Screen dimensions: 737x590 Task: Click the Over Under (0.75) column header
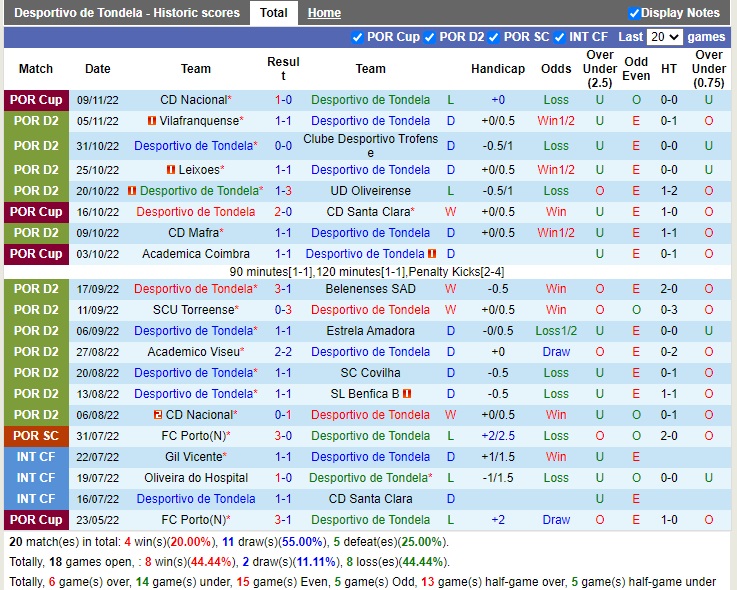click(x=709, y=69)
